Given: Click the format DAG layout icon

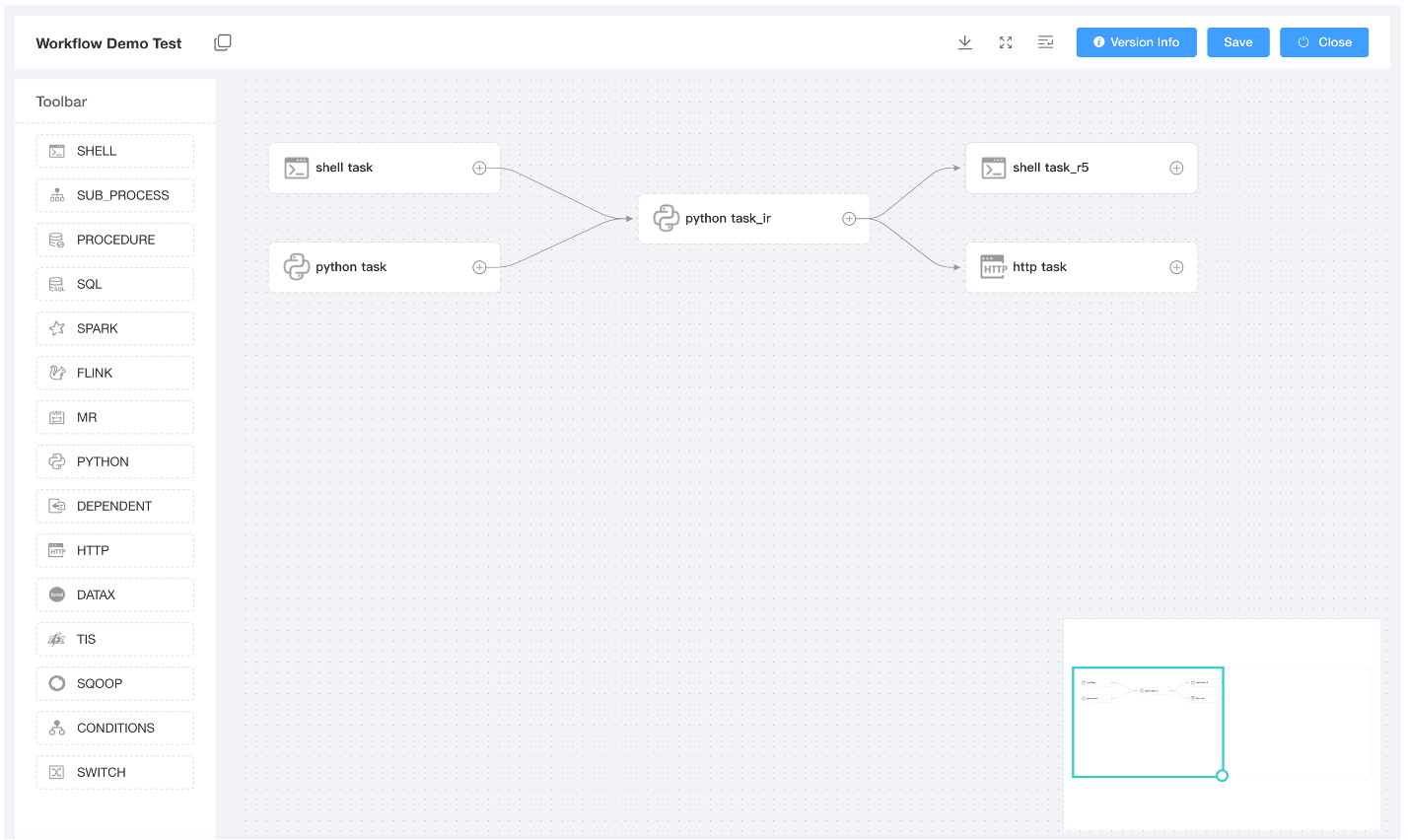Looking at the screenshot, I should (x=1044, y=42).
